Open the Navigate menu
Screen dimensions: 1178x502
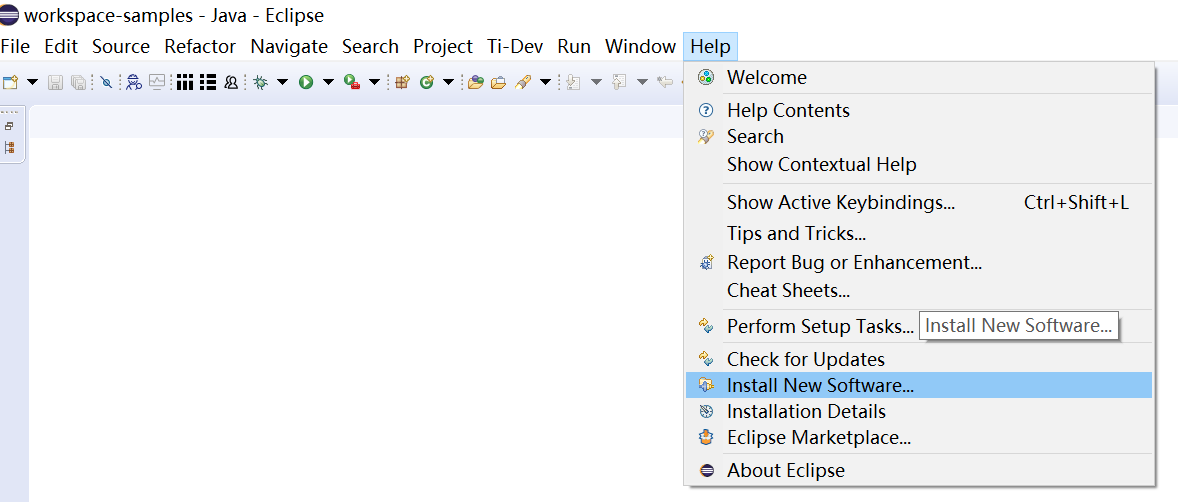289,47
